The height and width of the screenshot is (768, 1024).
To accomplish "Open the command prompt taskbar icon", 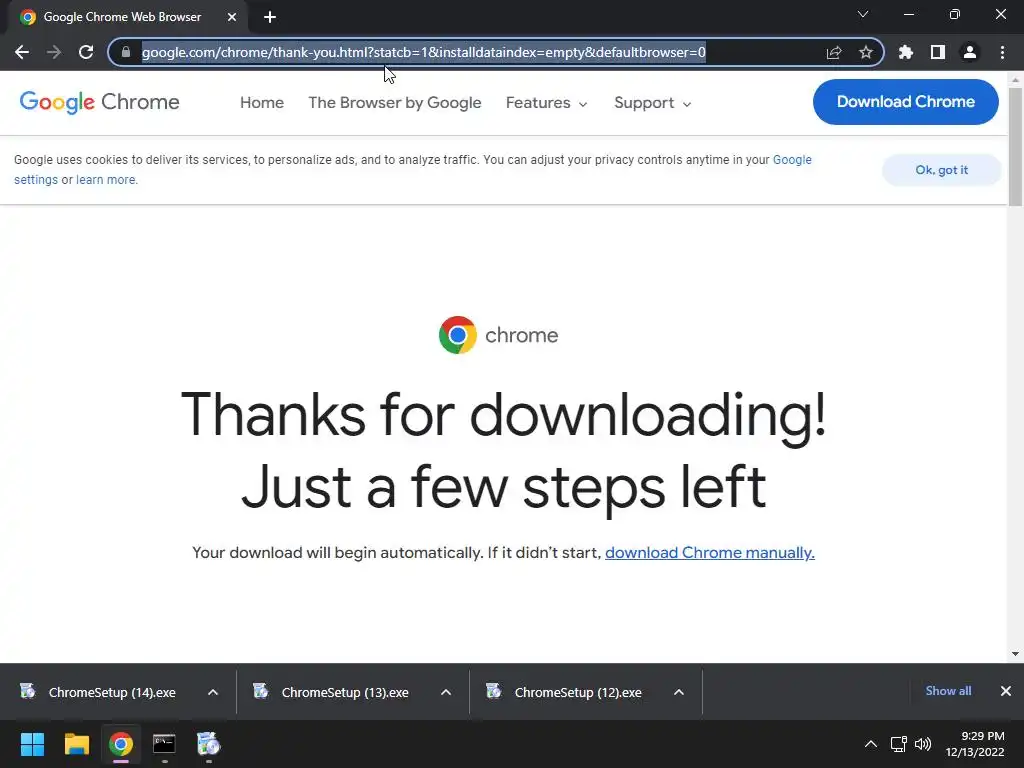I will click(x=164, y=744).
